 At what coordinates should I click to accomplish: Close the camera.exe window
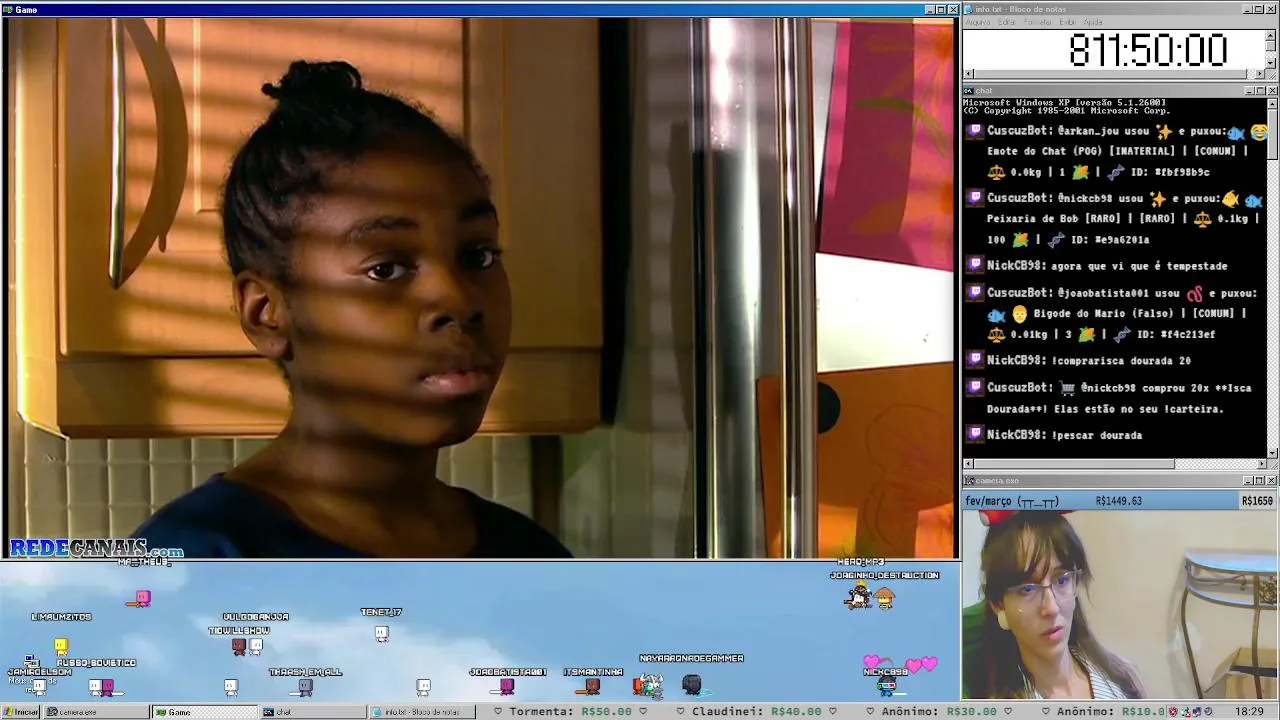(x=1272, y=481)
